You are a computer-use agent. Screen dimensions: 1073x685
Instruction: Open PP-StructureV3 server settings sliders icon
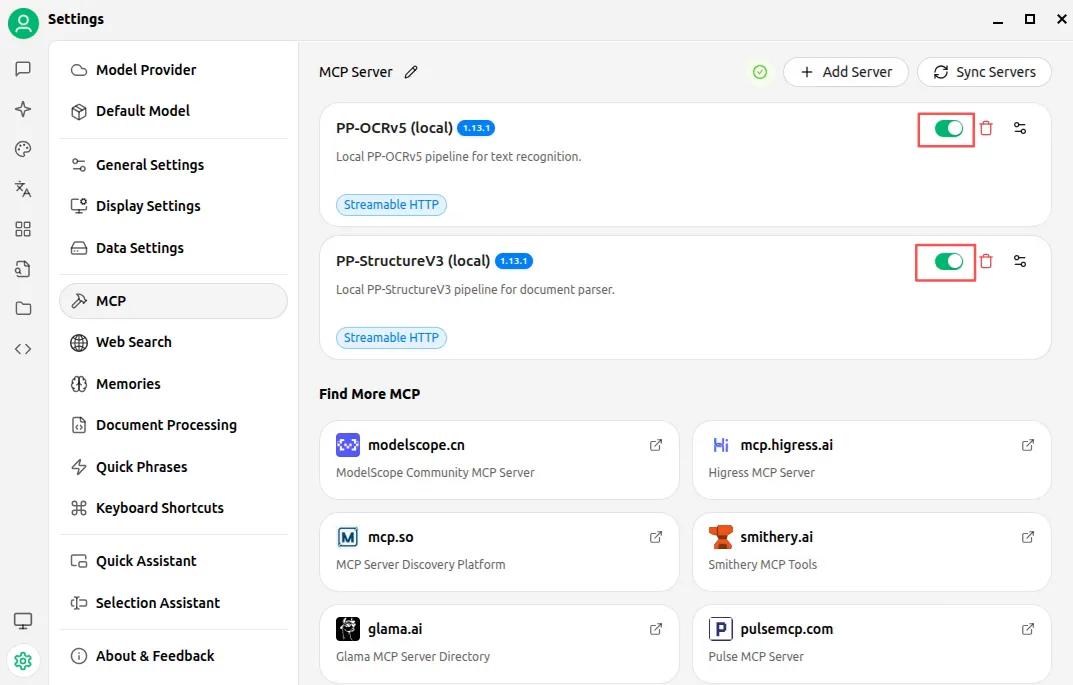(1020, 261)
